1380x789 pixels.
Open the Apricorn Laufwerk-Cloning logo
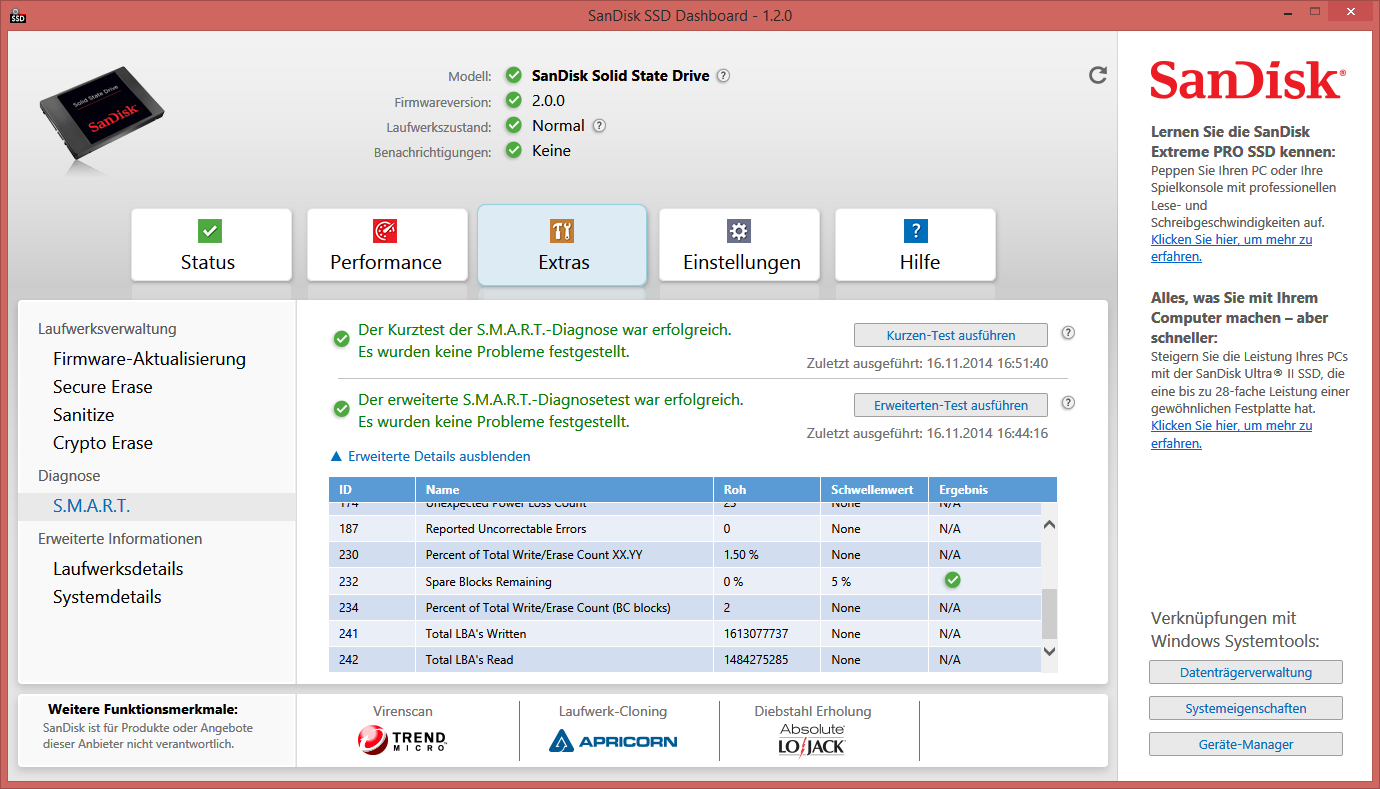tap(612, 741)
